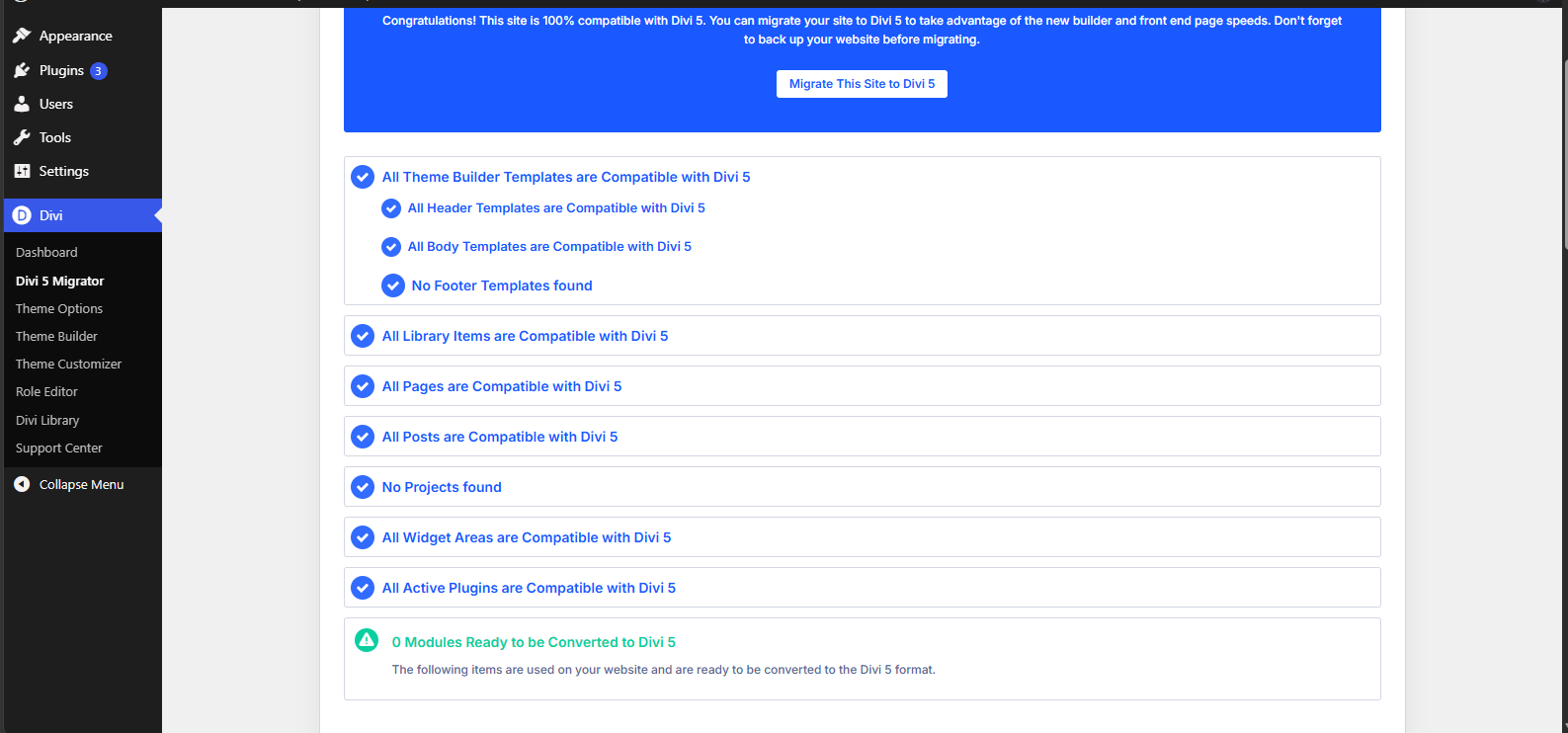Open the Appearance menu
The width and height of the screenshot is (1568, 733).
81,36
